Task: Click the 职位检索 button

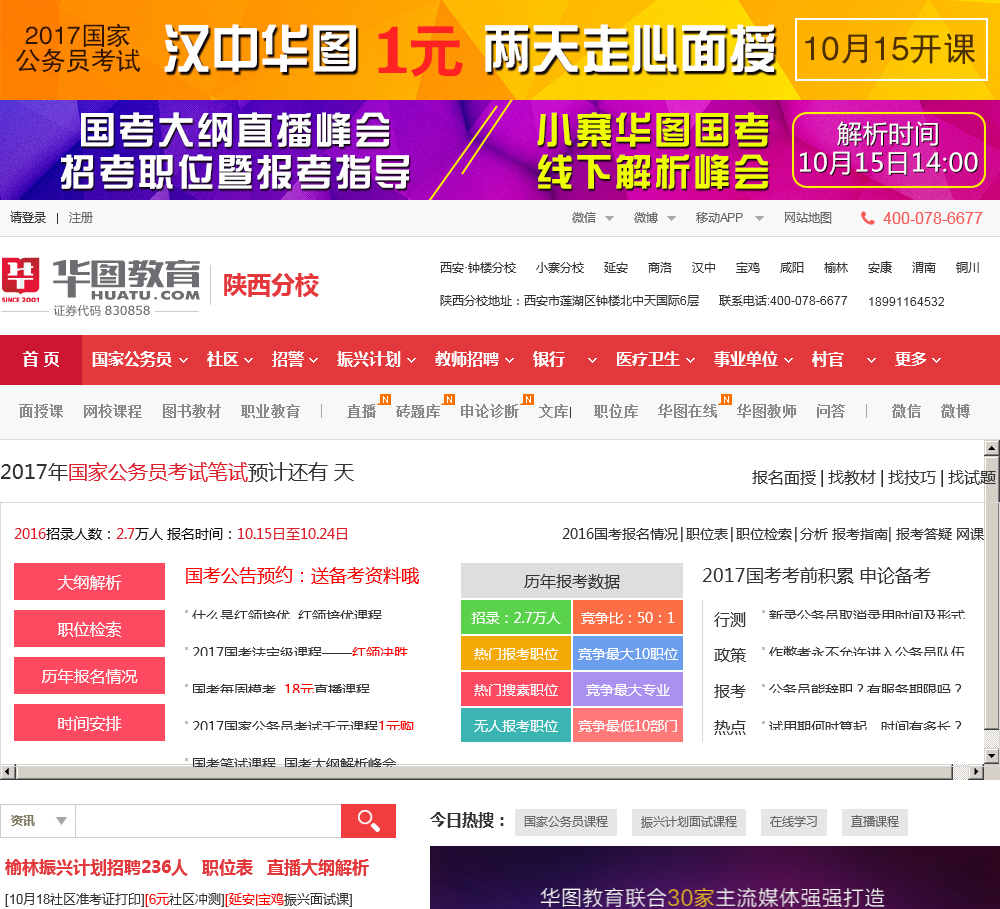Action: (x=89, y=629)
